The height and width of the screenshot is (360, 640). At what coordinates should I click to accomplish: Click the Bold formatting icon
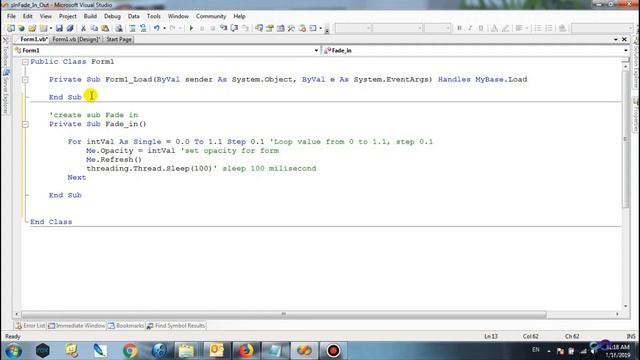coord(459,28)
